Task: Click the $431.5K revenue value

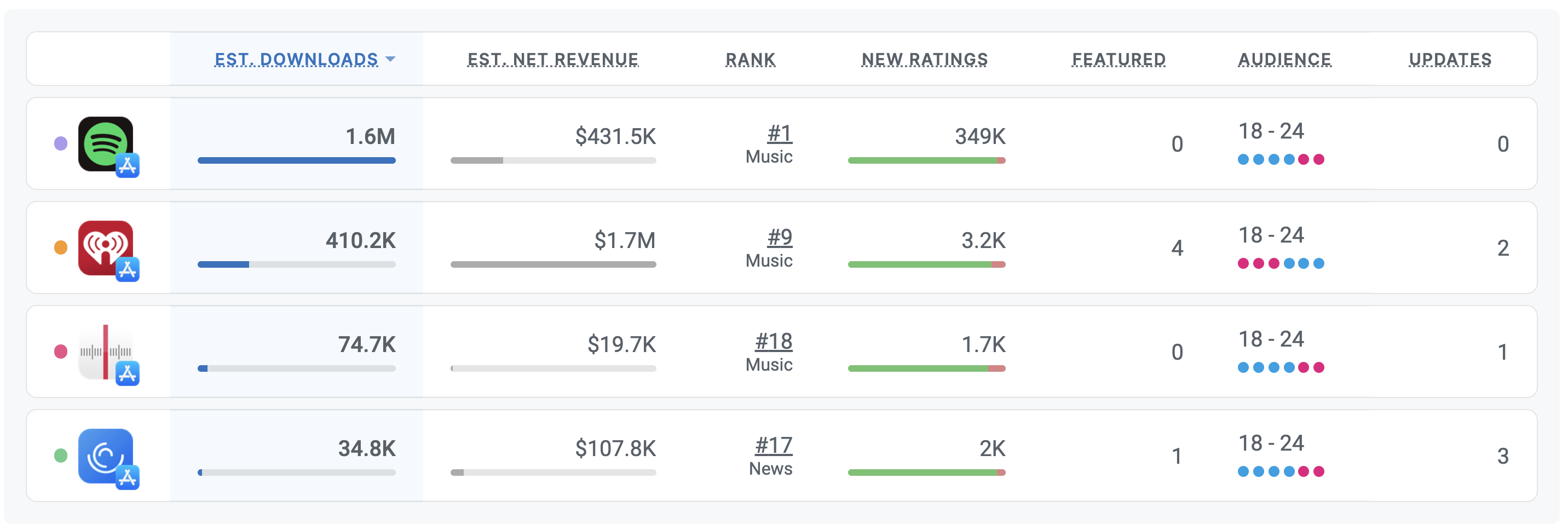Action: (x=615, y=136)
